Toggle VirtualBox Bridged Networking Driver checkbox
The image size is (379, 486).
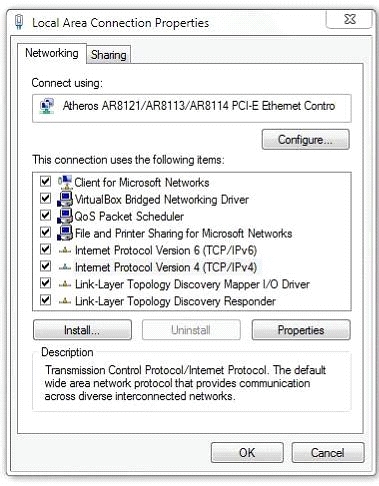[x=45, y=198]
